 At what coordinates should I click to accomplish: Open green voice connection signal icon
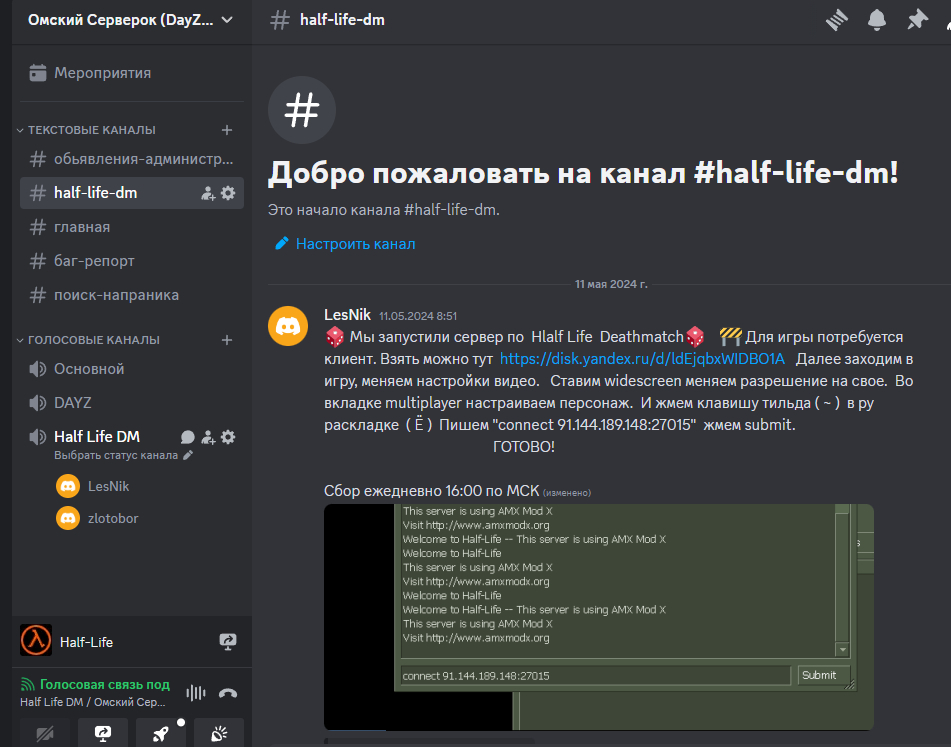point(28,685)
